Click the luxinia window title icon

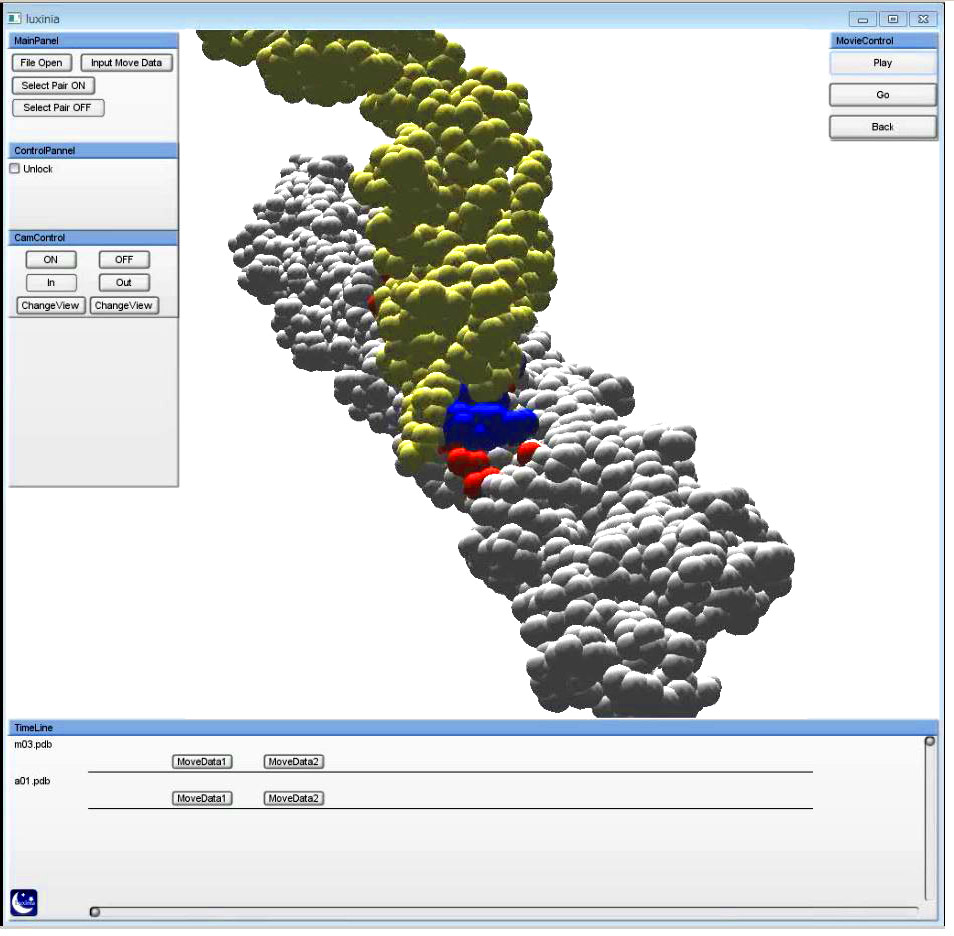tap(15, 18)
